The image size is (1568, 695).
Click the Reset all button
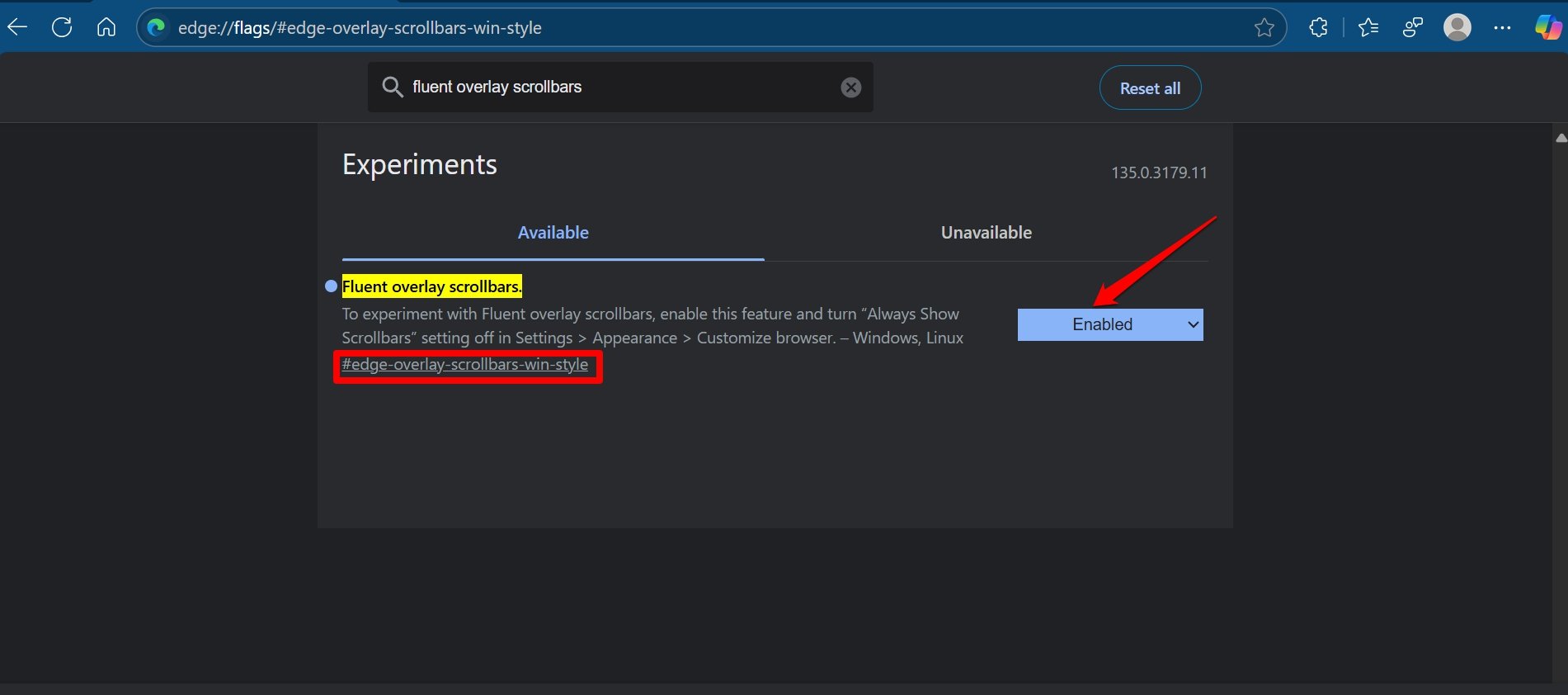point(1150,87)
